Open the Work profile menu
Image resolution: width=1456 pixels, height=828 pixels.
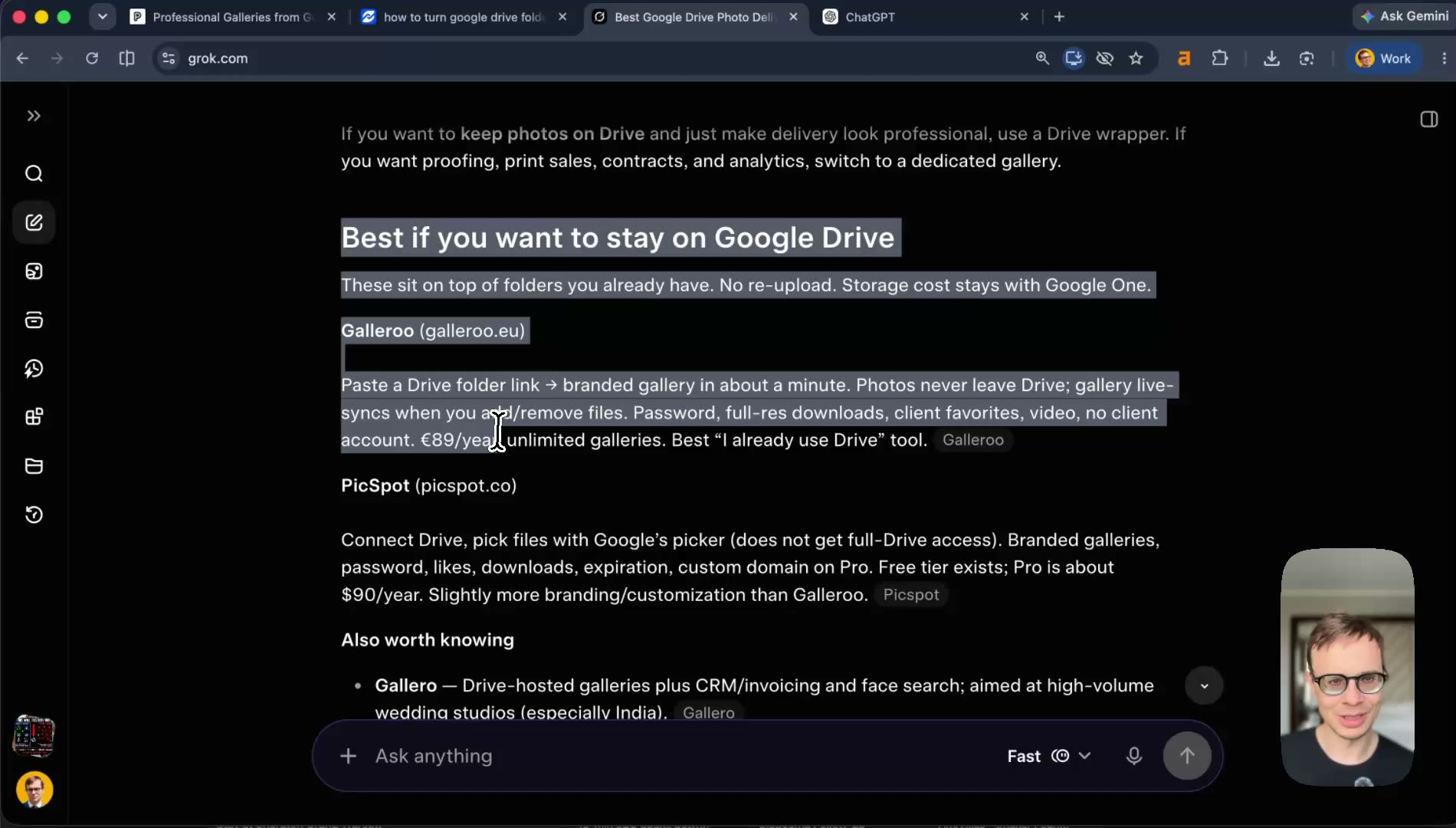pyautogui.click(x=1383, y=58)
